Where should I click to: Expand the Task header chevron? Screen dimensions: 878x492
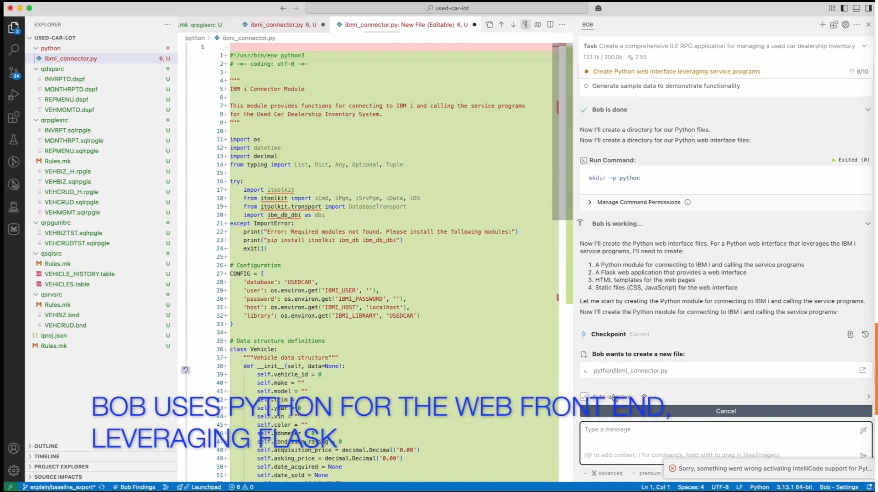click(864, 46)
